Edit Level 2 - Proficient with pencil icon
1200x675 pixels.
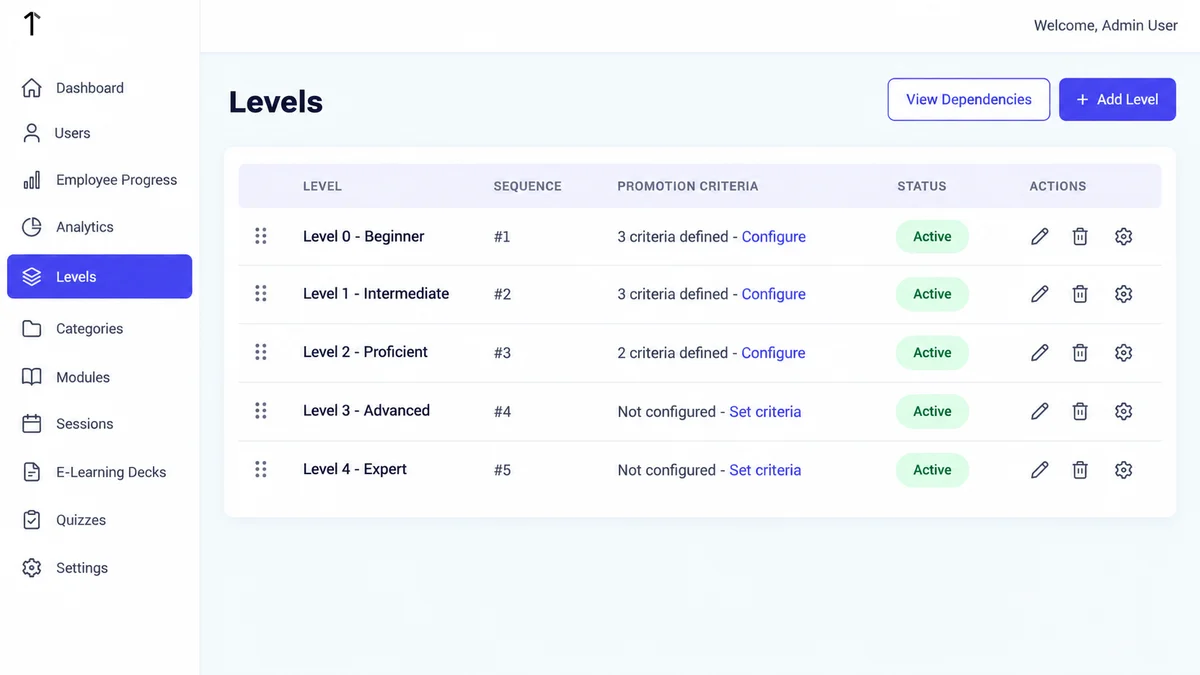point(1040,353)
